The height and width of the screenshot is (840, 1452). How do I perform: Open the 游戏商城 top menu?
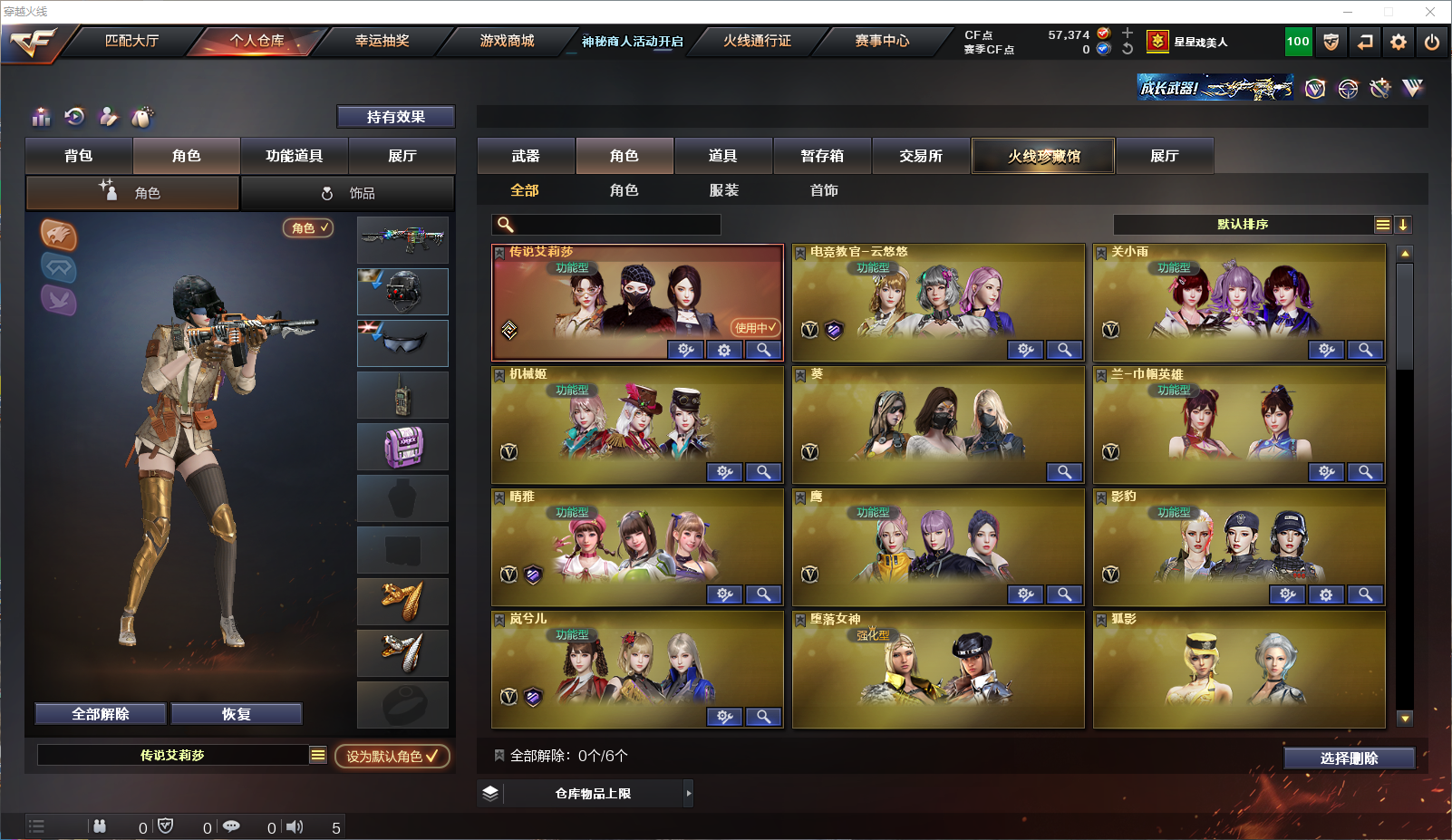pos(507,41)
